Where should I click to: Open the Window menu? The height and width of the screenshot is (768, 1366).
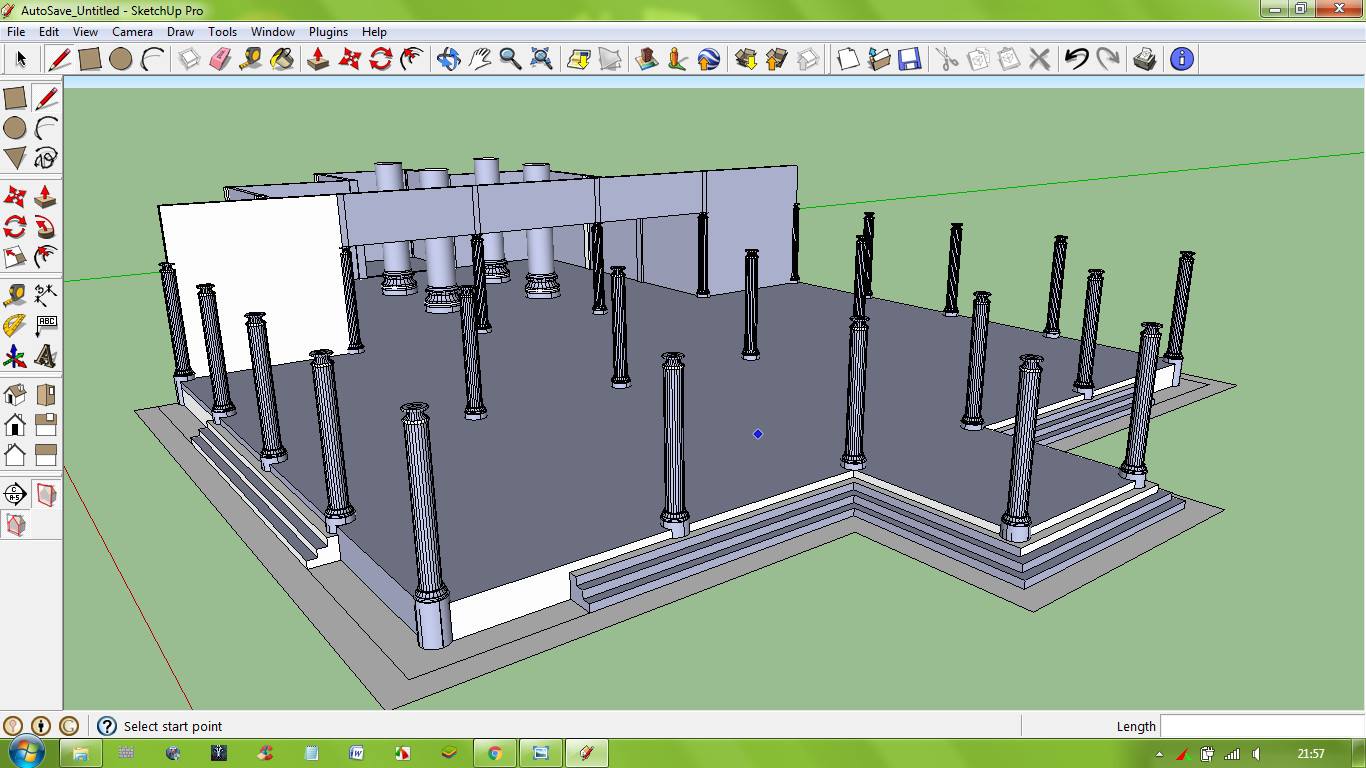click(272, 32)
